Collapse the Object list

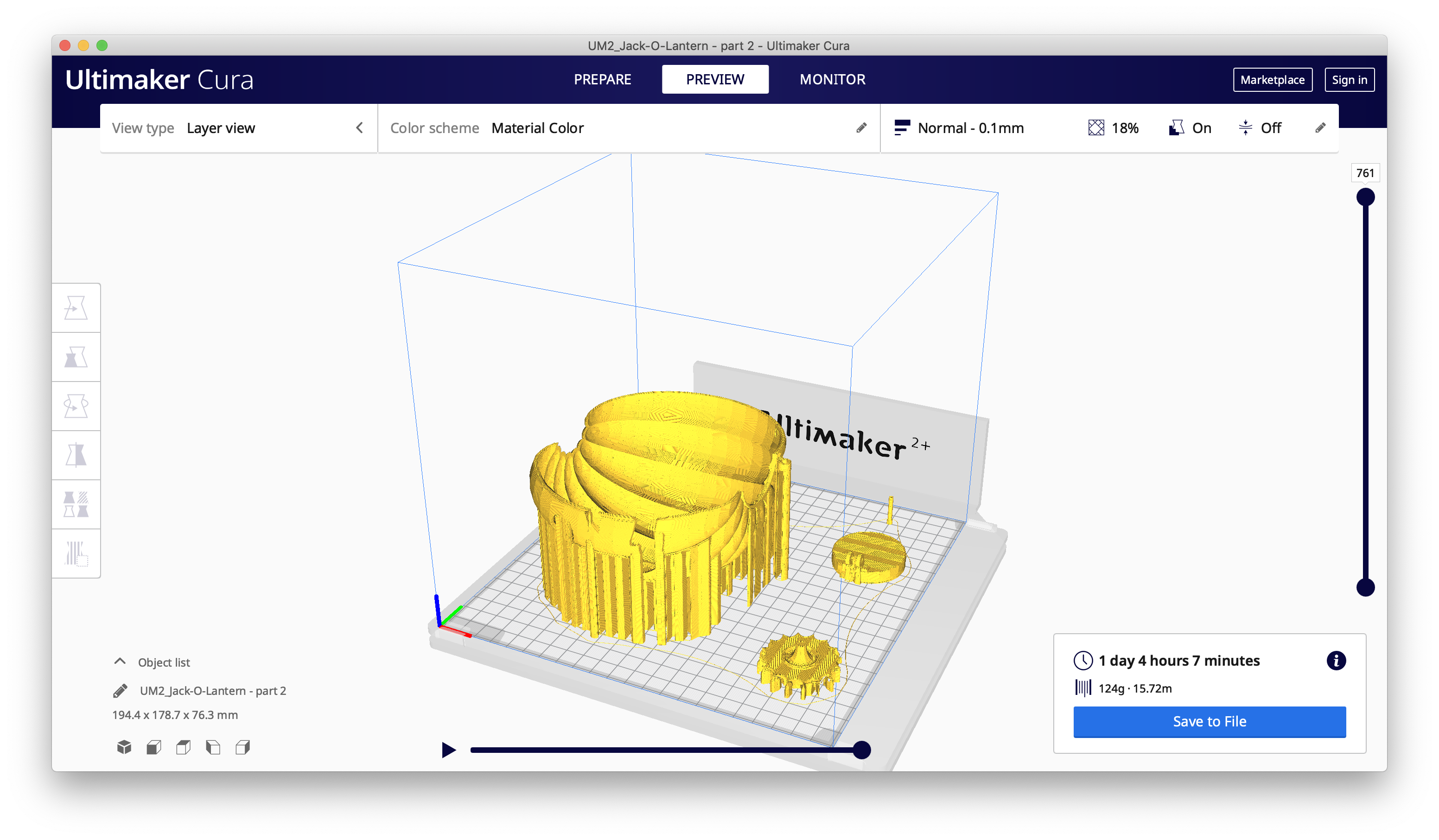click(x=120, y=662)
